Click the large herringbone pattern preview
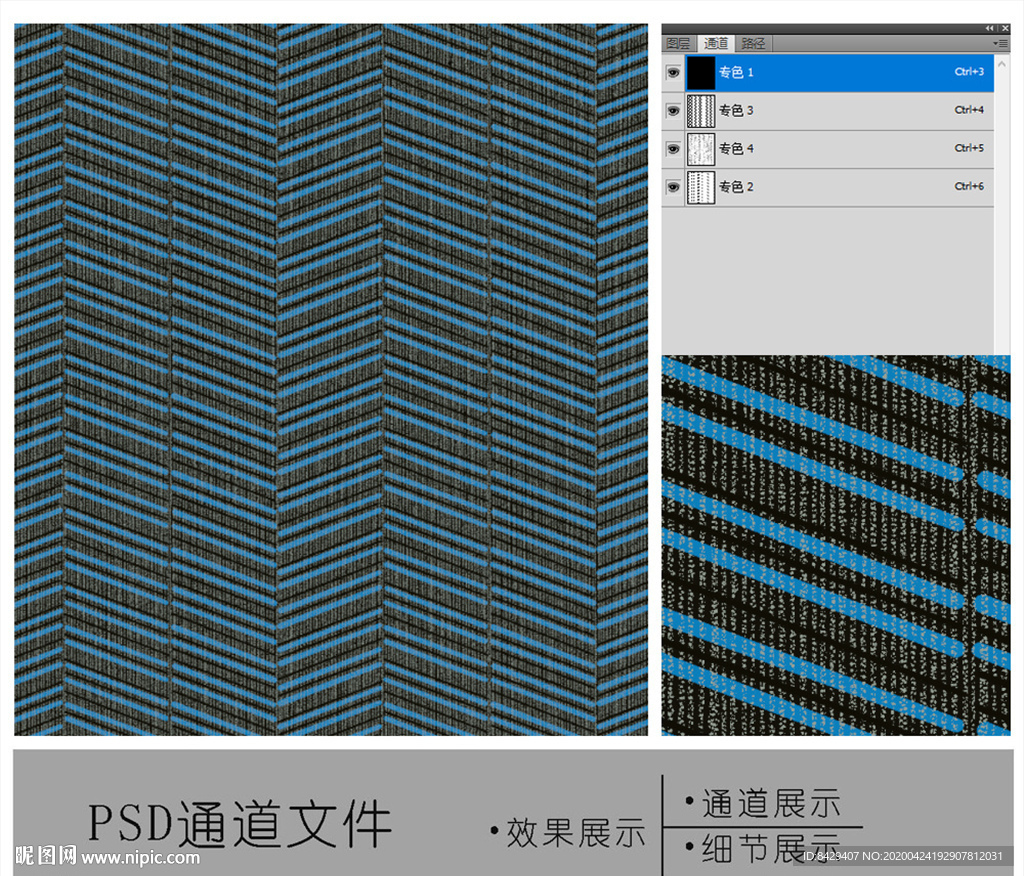Image resolution: width=1024 pixels, height=876 pixels. (331, 380)
